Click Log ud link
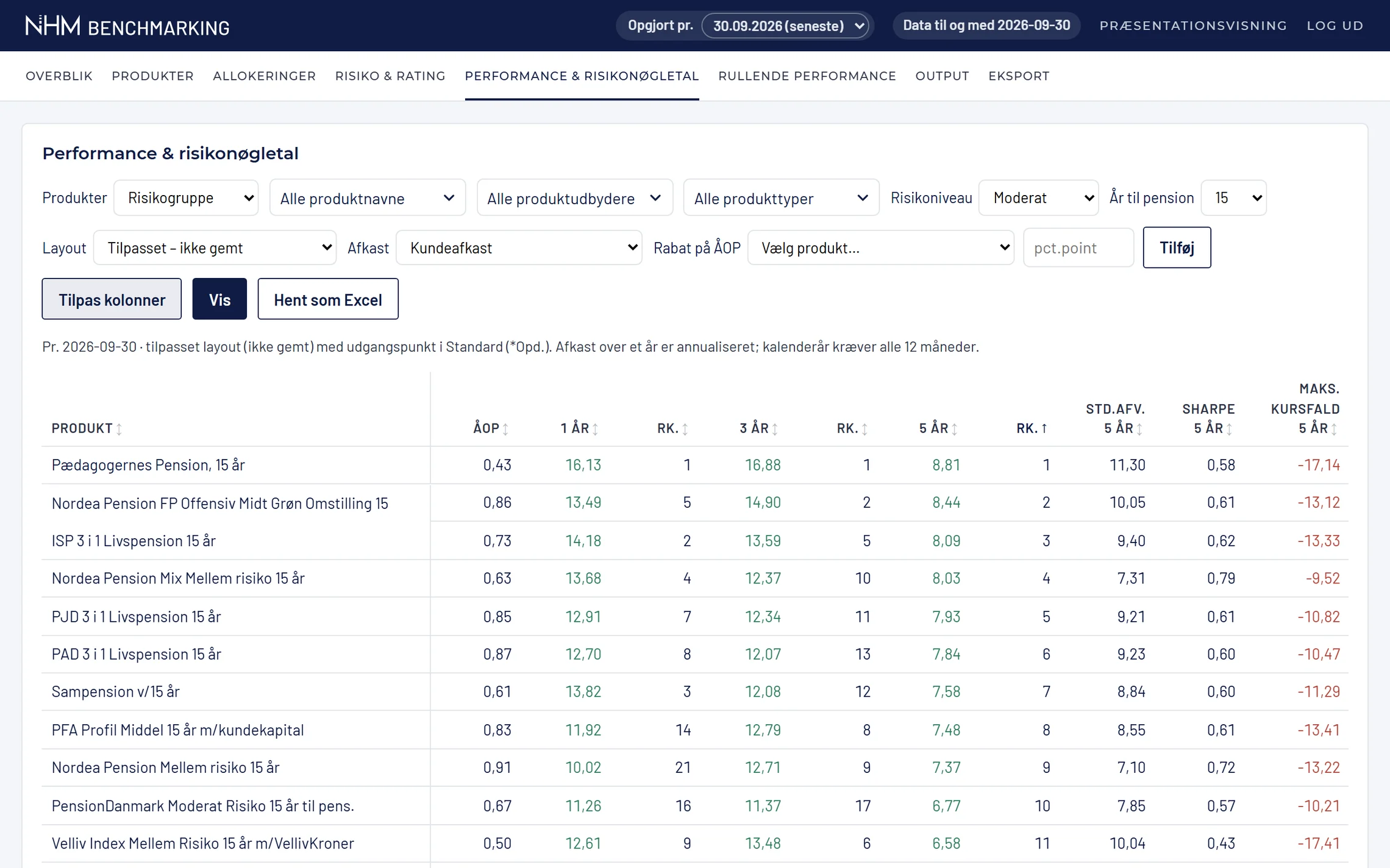Viewport: 1390px width, 868px height. pos(1335,26)
